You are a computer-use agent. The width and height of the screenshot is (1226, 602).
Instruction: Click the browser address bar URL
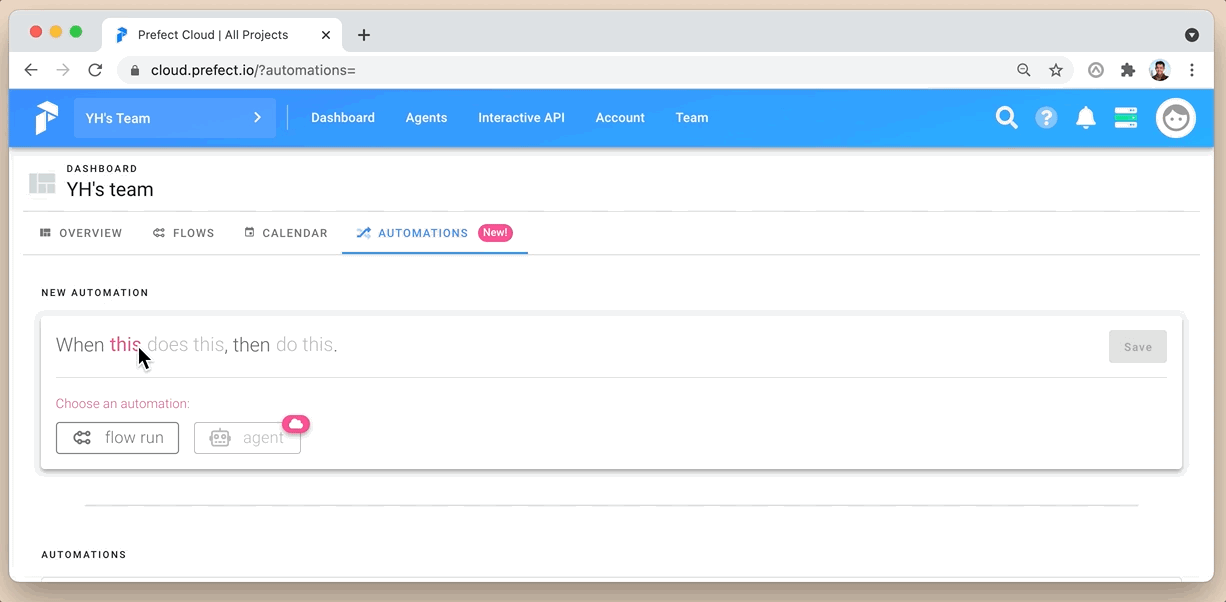point(253,70)
